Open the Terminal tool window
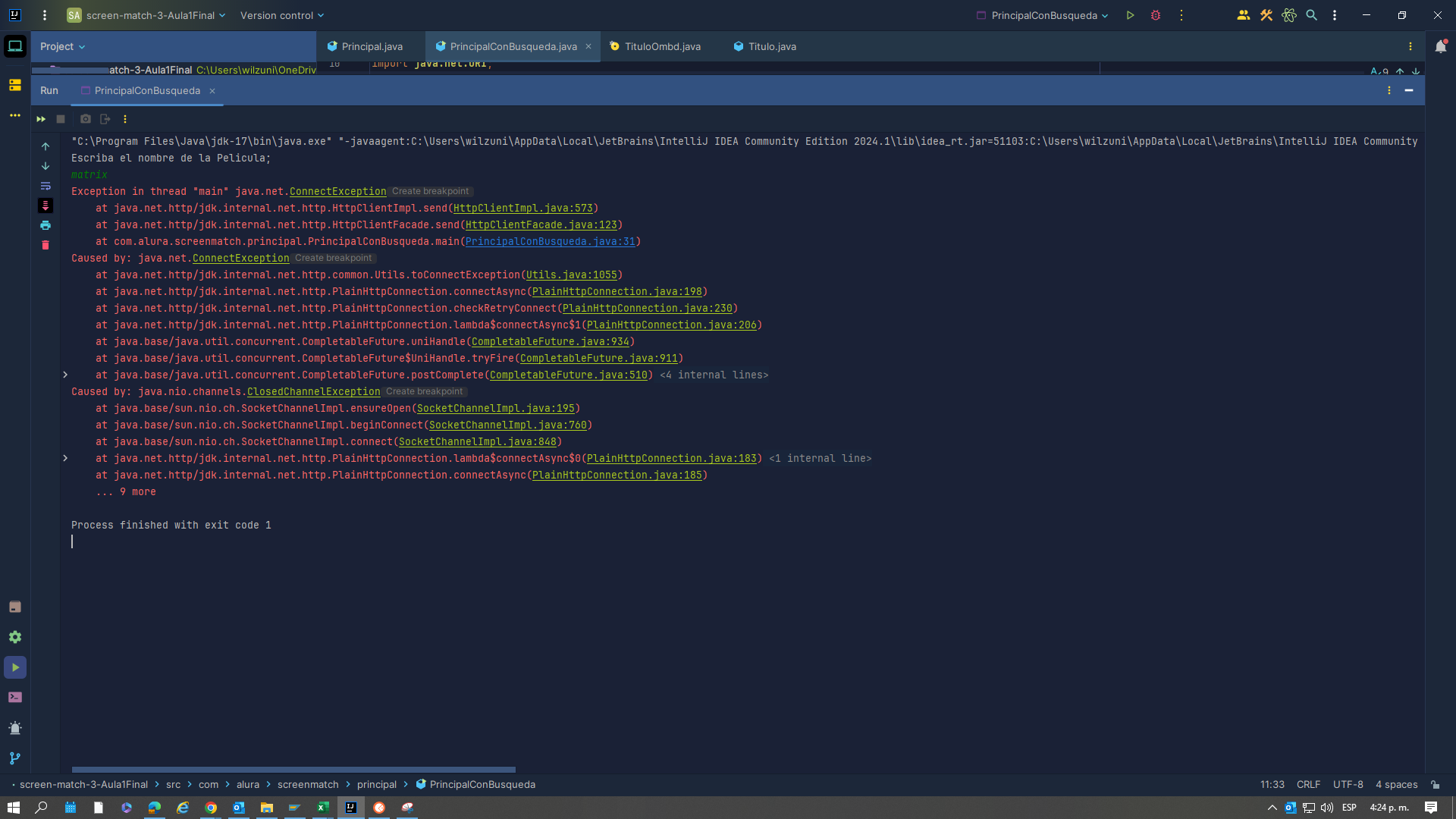Viewport: 1456px width, 819px height. click(15, 698)
